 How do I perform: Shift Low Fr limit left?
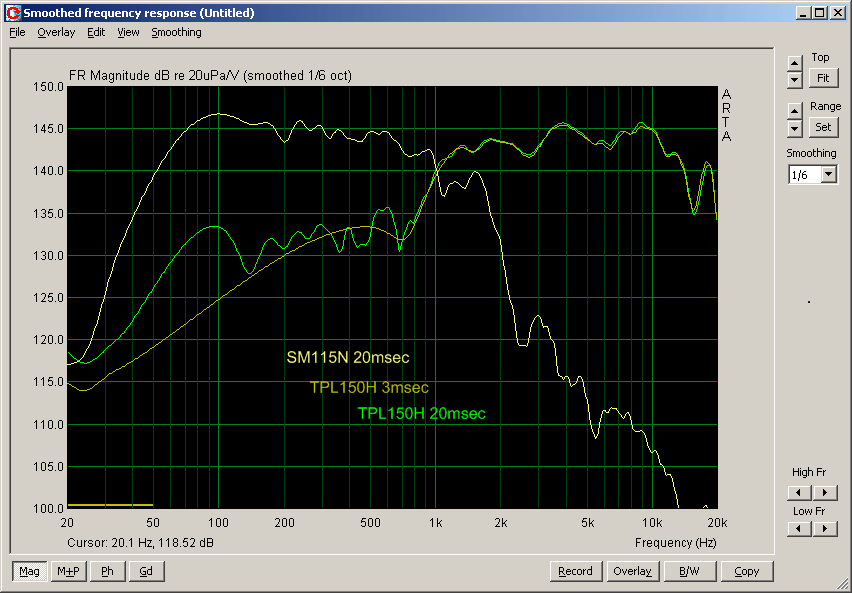pos(799,528)
